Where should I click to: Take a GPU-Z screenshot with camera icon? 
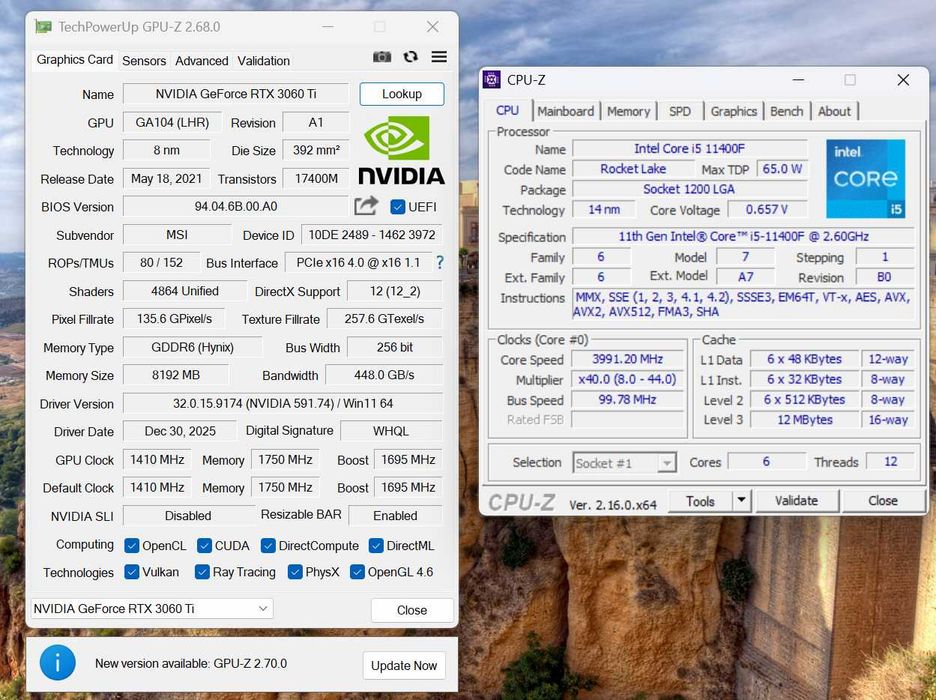382,57
